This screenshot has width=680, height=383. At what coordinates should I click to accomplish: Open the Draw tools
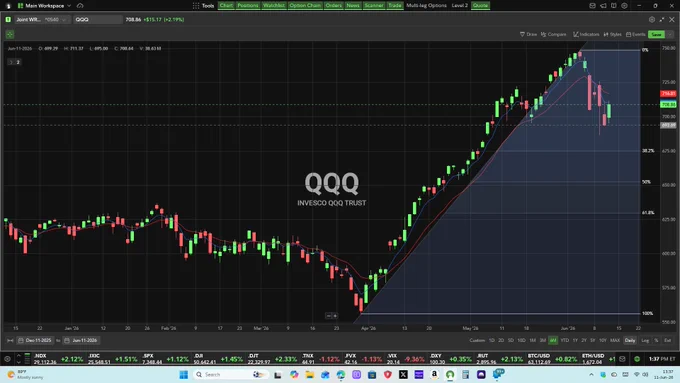click(x=528, y=34)
